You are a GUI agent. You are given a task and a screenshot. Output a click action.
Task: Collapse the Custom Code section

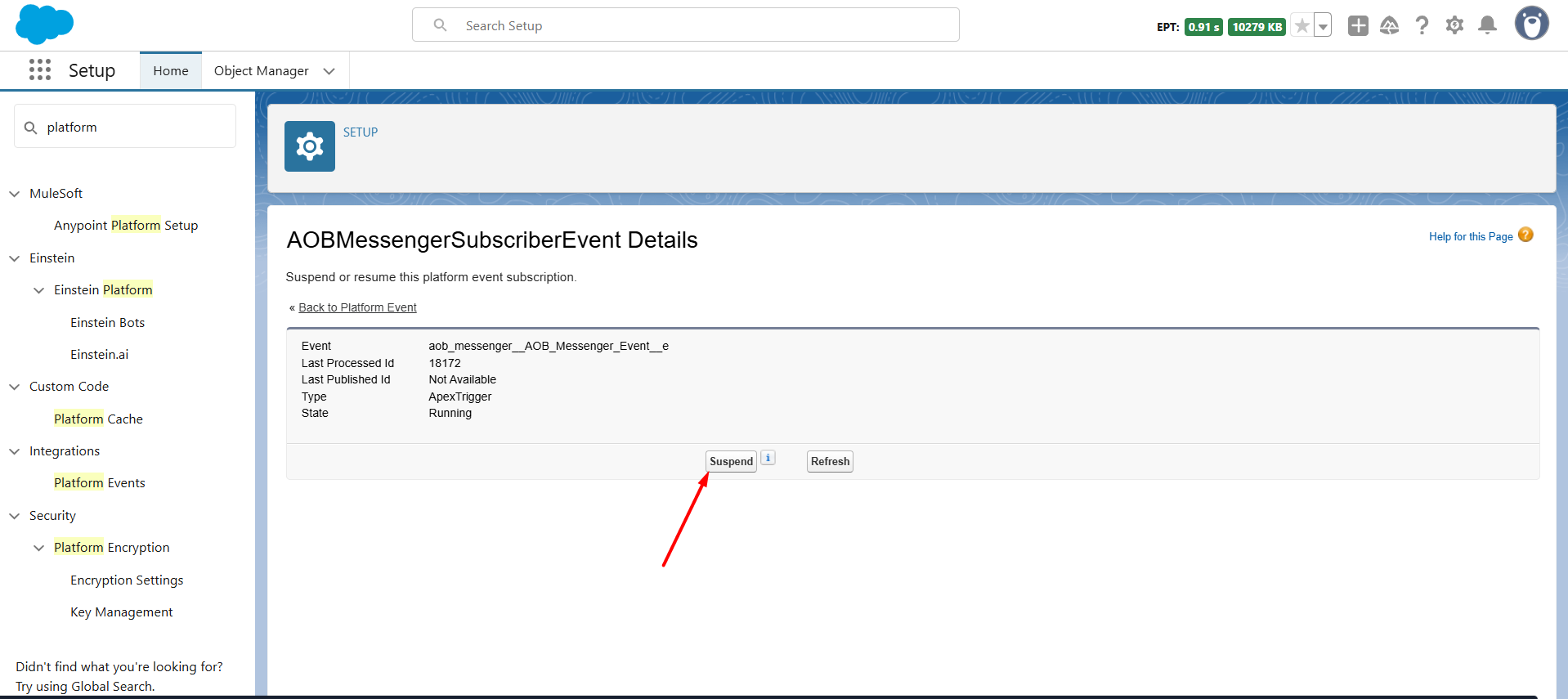coord(15,387)
